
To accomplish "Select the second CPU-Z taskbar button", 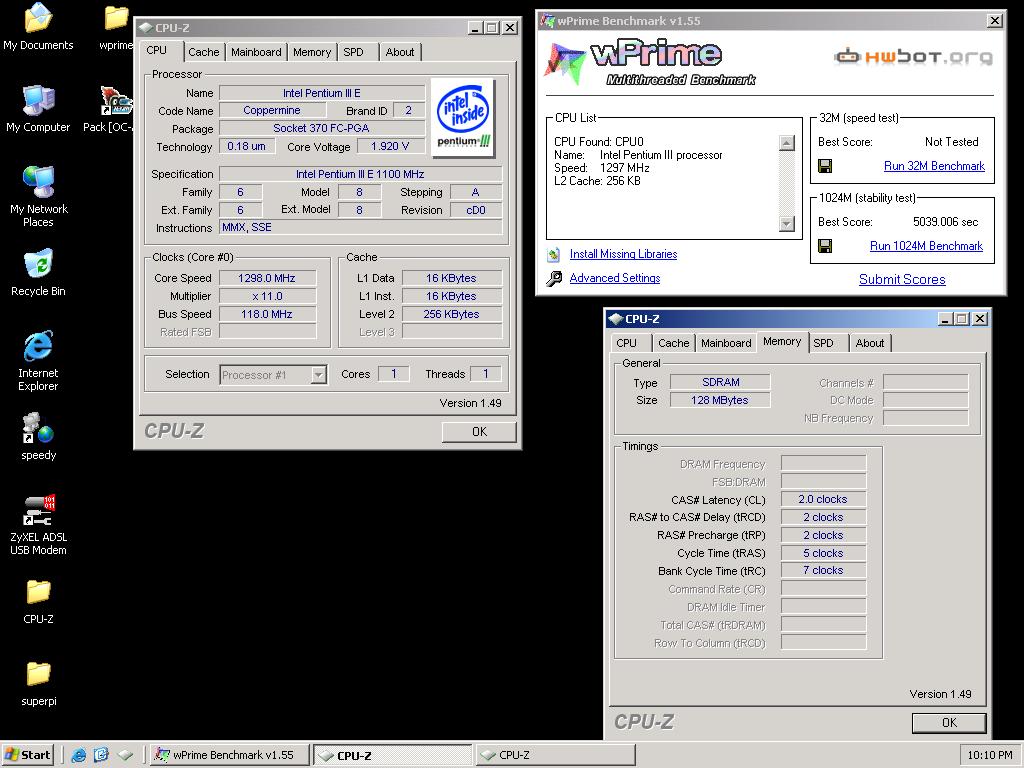I will (x=555, y=755).
